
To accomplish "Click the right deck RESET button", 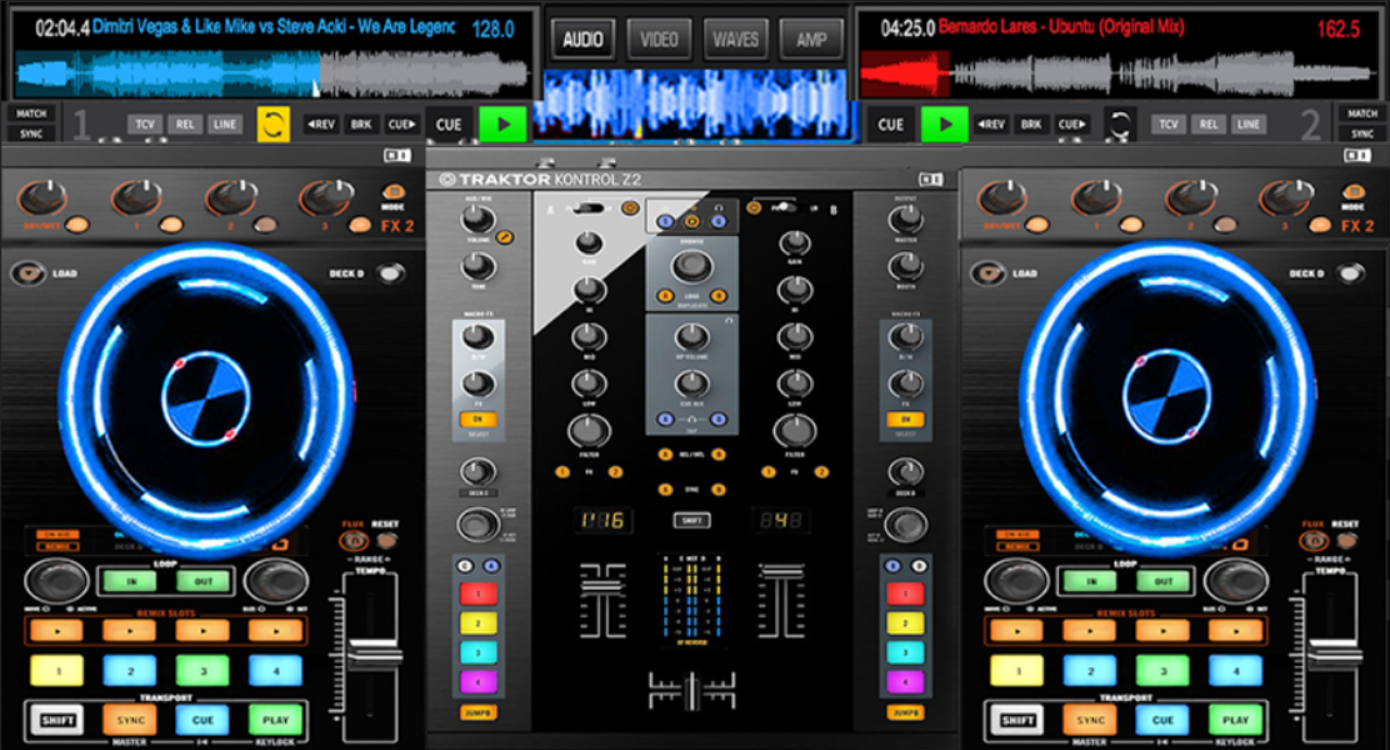I will coord(1345,540).
